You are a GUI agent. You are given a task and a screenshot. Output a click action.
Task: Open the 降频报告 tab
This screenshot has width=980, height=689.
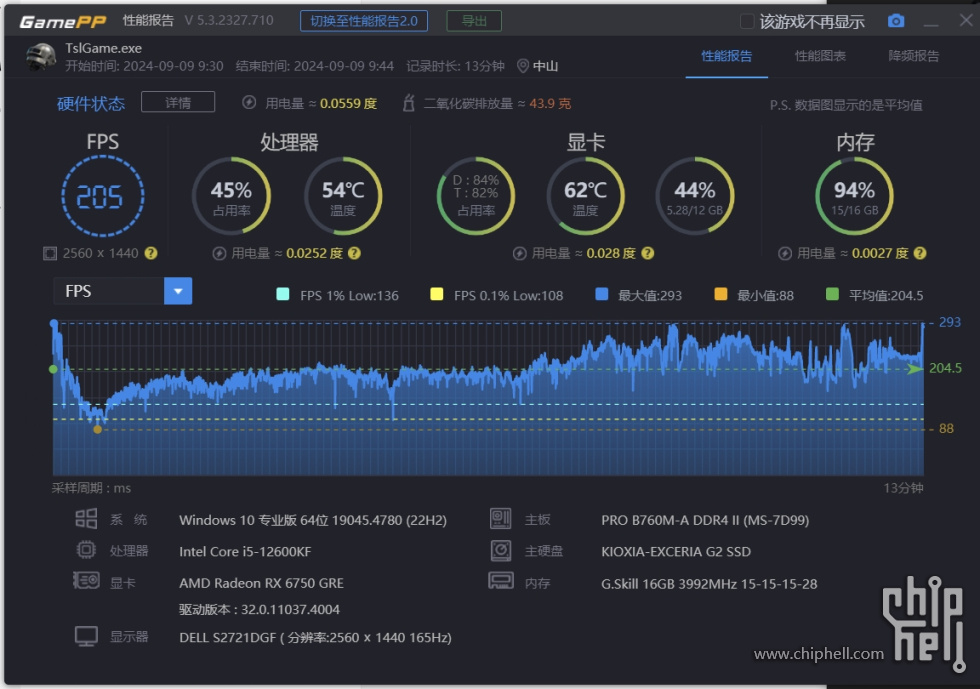point(914,56)
